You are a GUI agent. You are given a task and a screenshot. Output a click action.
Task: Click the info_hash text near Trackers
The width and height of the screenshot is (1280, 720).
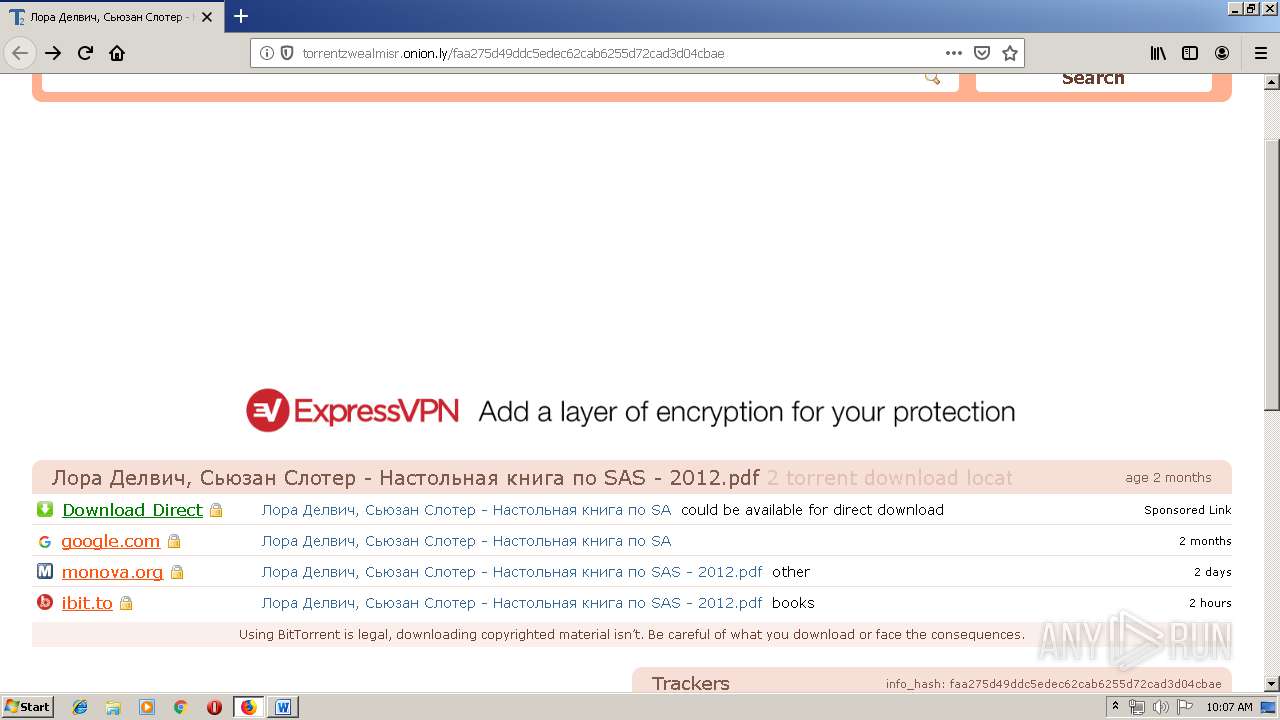click(1053, 684)
